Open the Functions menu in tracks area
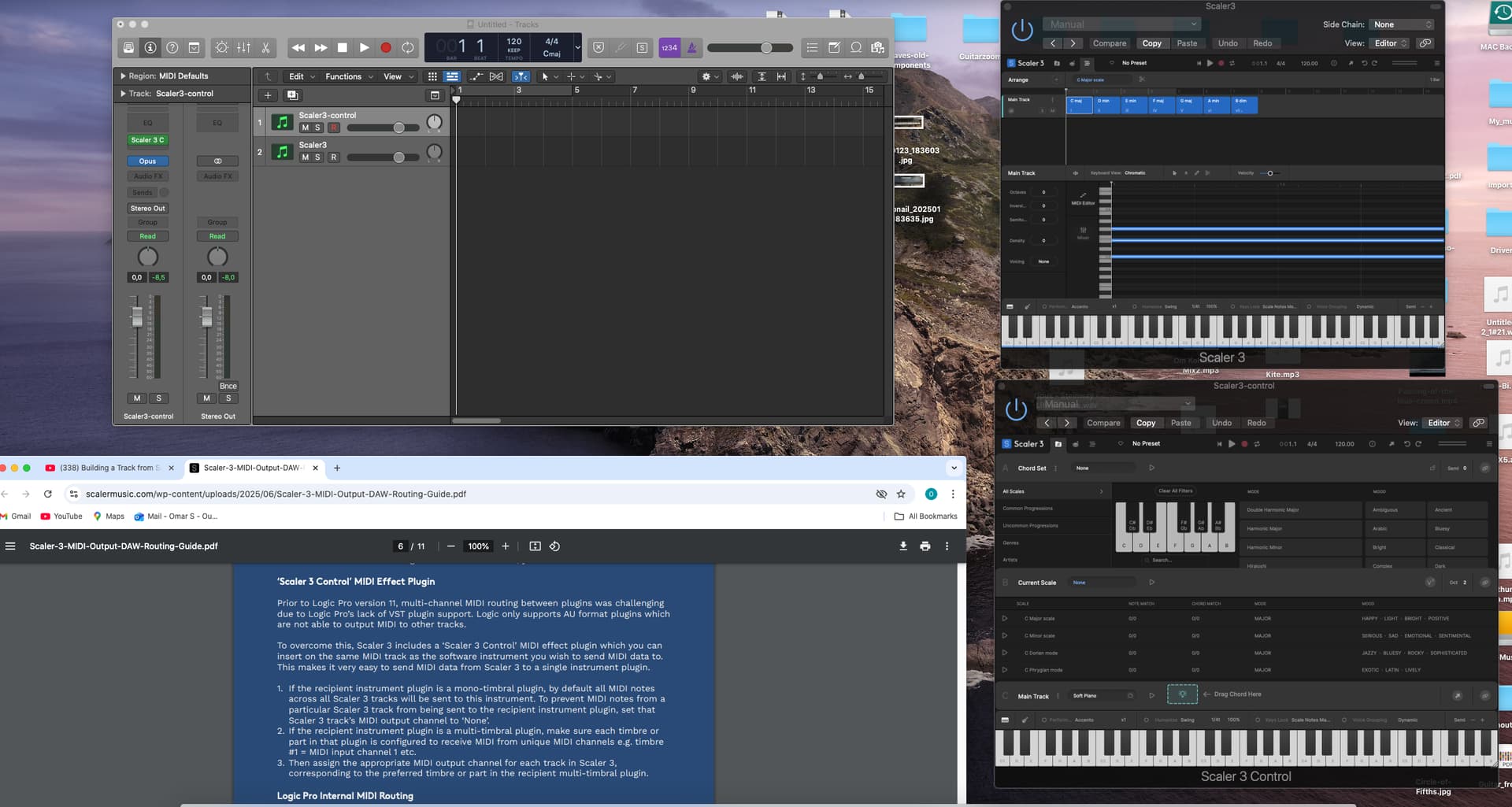This screenshot has height=807, width=1512. tap(348, 76)
